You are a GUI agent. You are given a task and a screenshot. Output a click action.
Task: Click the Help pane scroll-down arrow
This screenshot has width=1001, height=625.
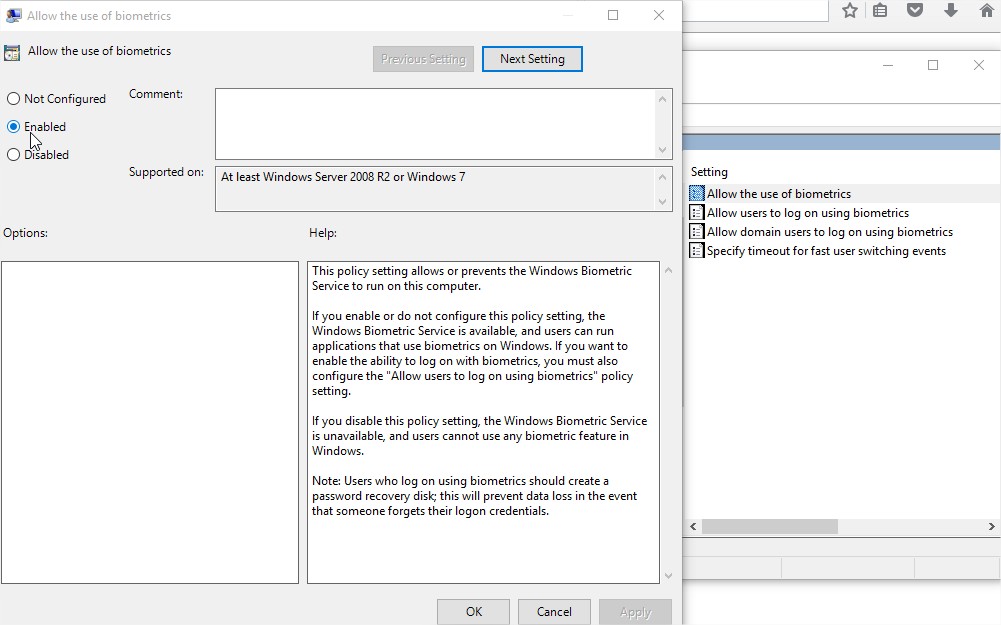667,575
